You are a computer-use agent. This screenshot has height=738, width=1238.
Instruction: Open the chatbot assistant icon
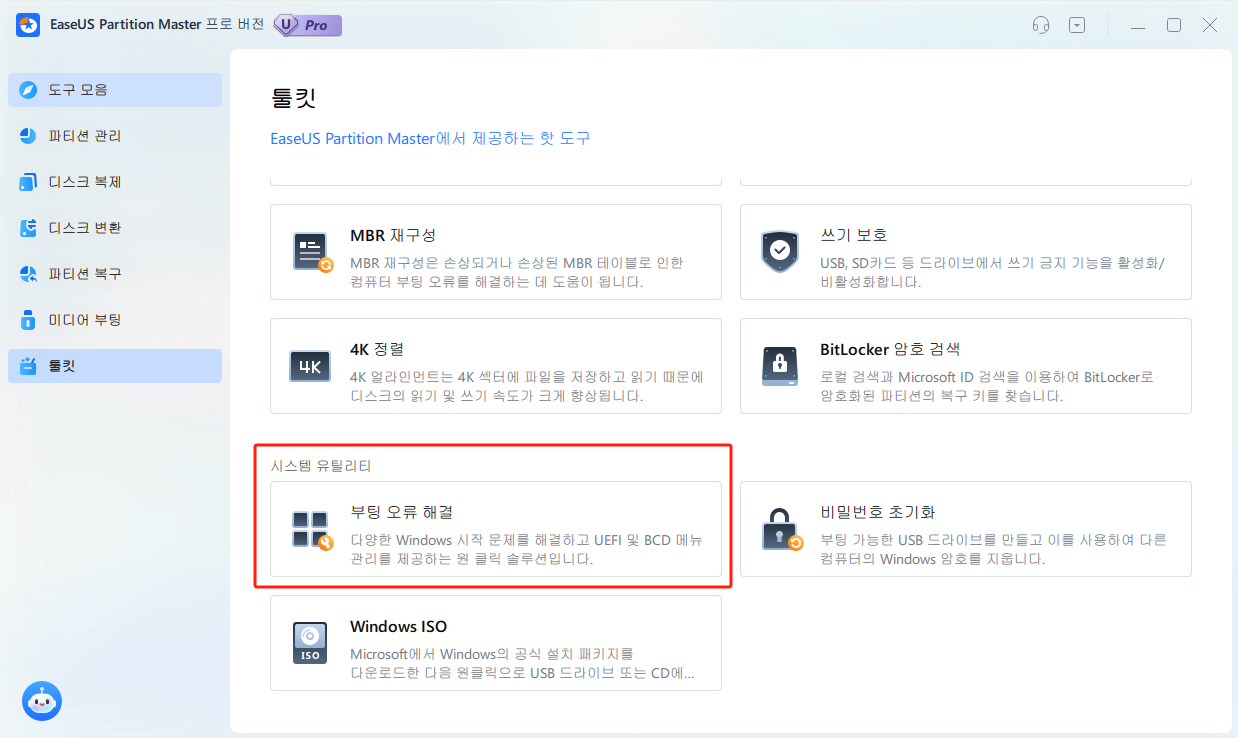(x=42, y=700)
